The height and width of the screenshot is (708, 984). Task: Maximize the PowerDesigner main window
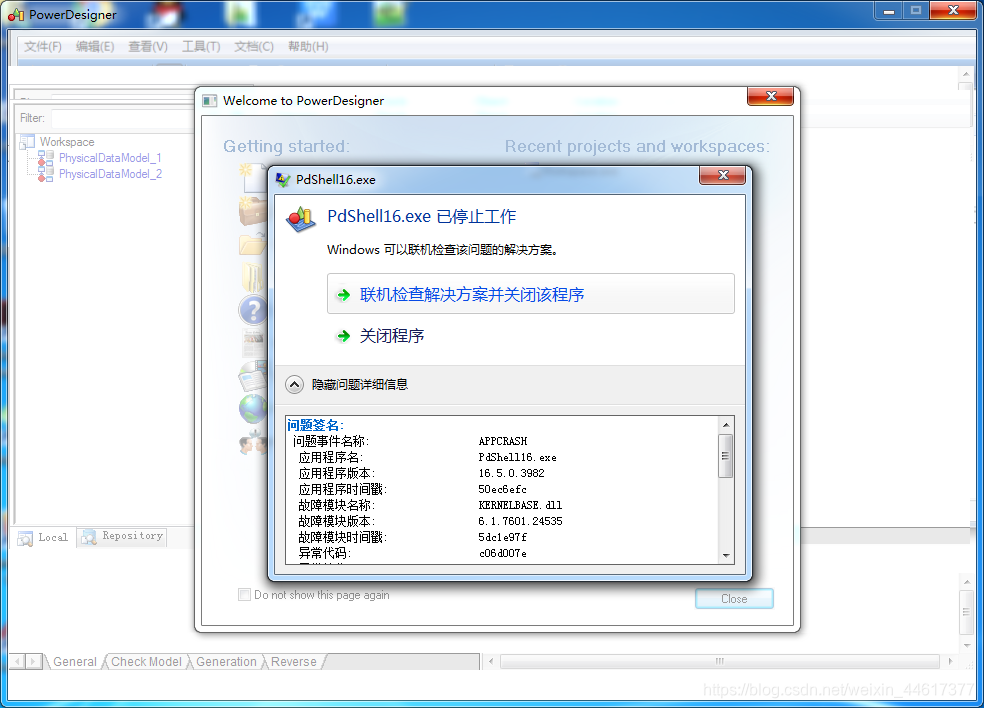pos(916,11)
